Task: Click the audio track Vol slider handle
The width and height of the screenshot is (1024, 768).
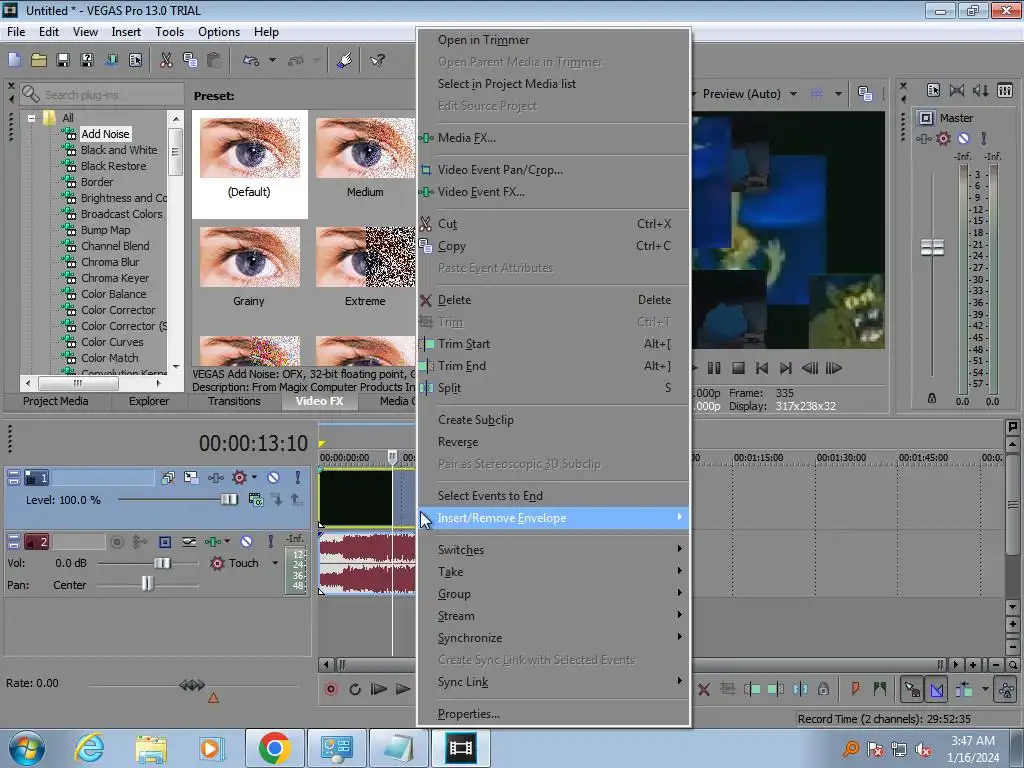Action: click(x=161, y=563)
